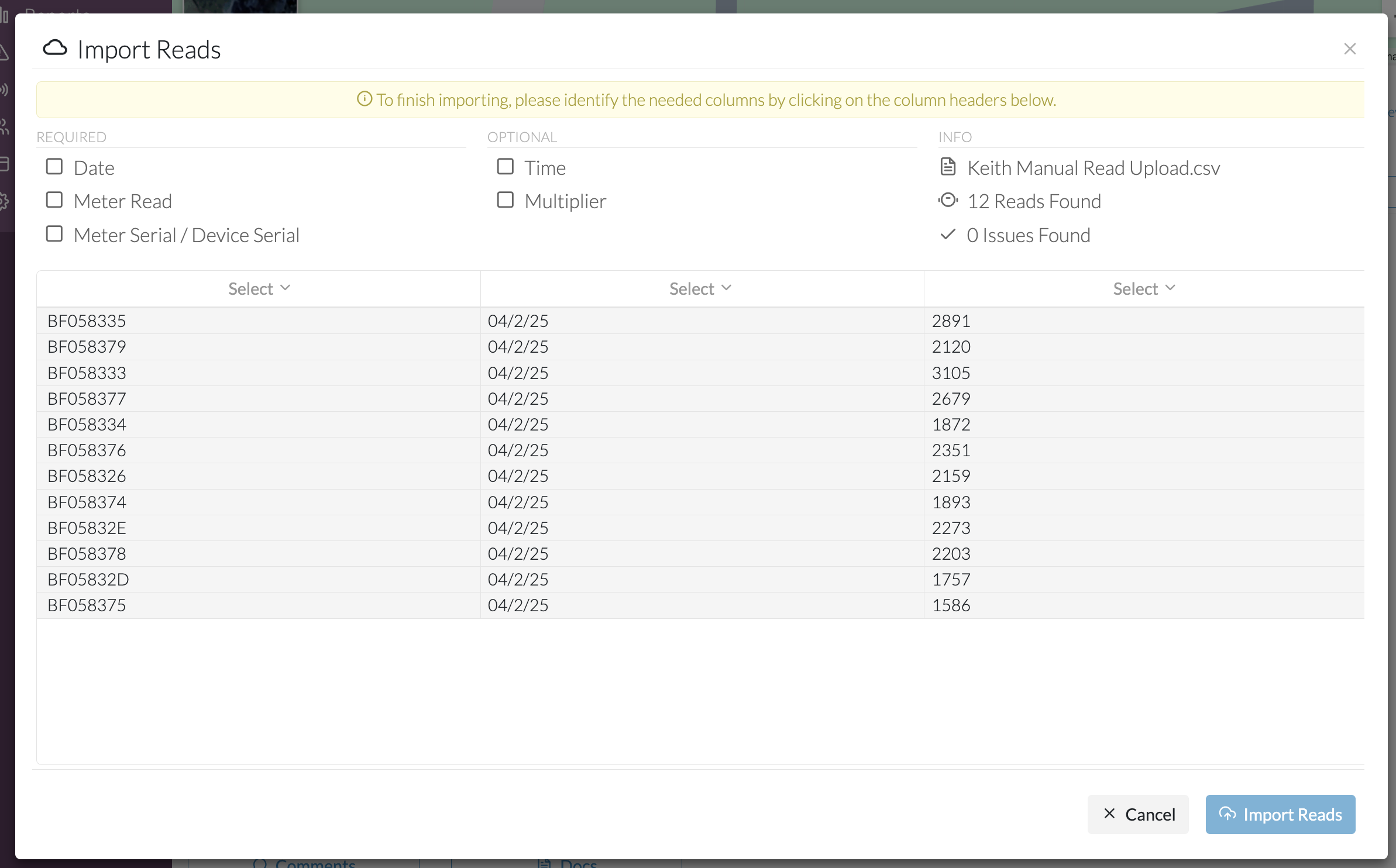Click the 0 Issues Found text
This screenshot has height=868, width=1396.
[x=1029, y=235]
